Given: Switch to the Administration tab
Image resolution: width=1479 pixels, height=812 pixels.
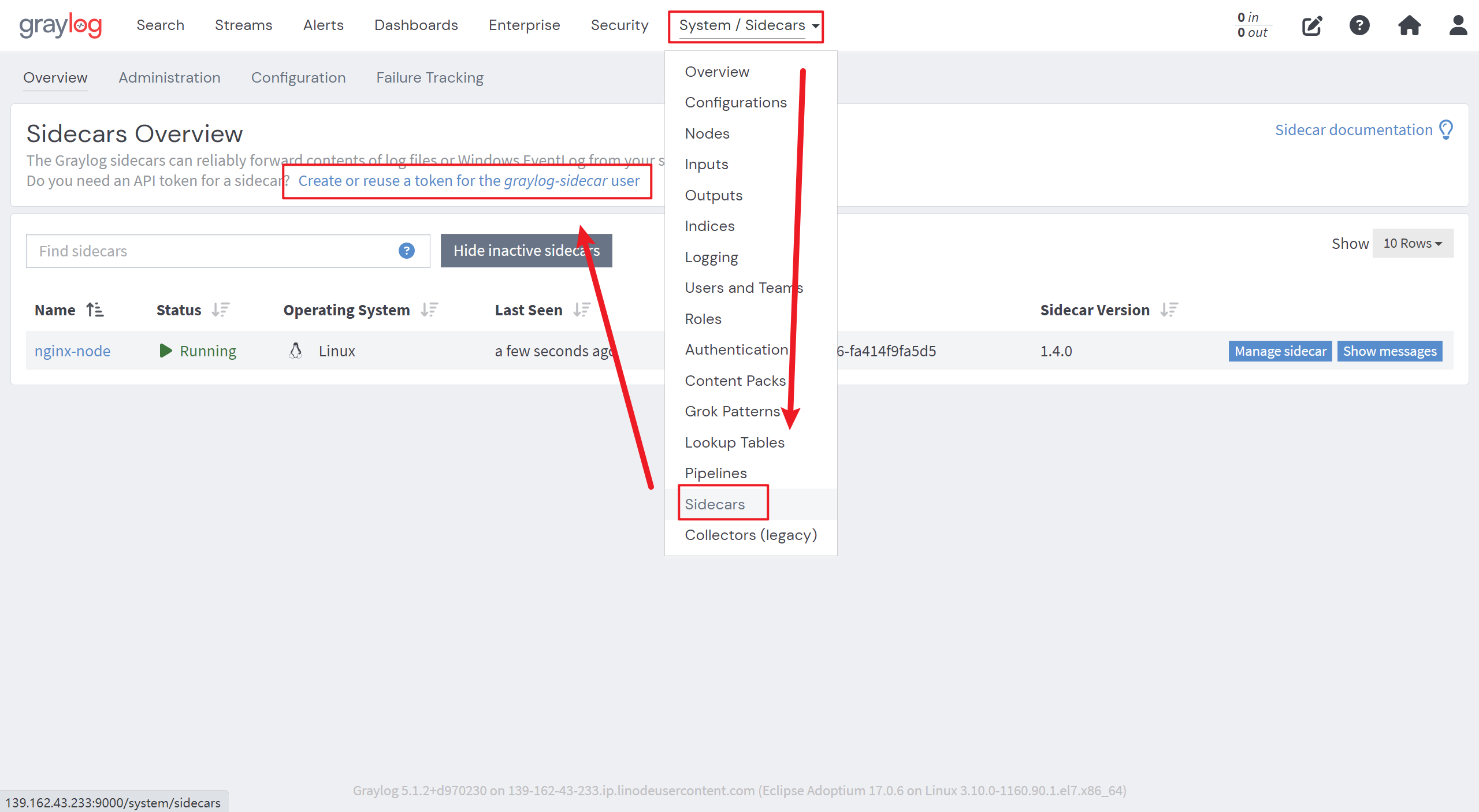Looking at the screenshot, I should pyautogui.click(x=169, y=77).
